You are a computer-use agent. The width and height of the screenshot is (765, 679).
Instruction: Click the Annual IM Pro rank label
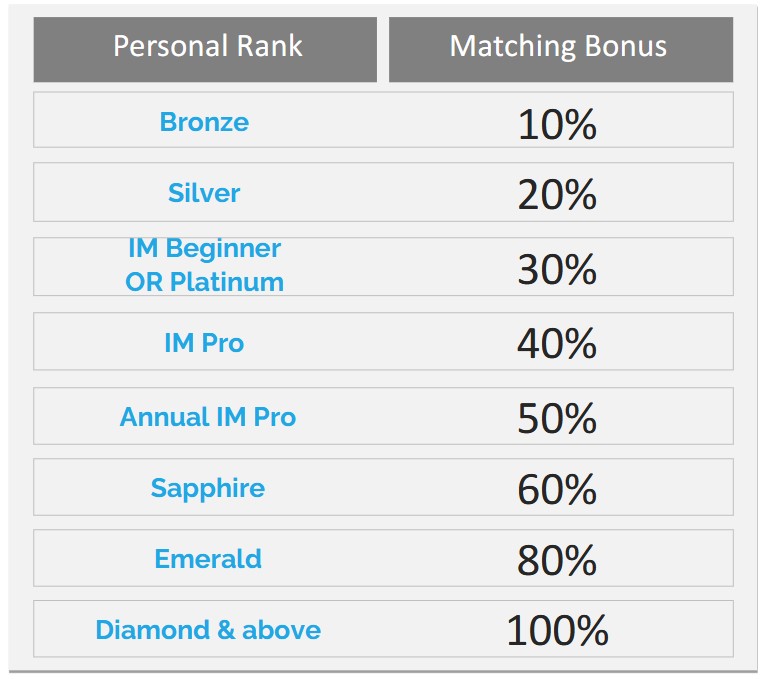click(x=208, y=417)
